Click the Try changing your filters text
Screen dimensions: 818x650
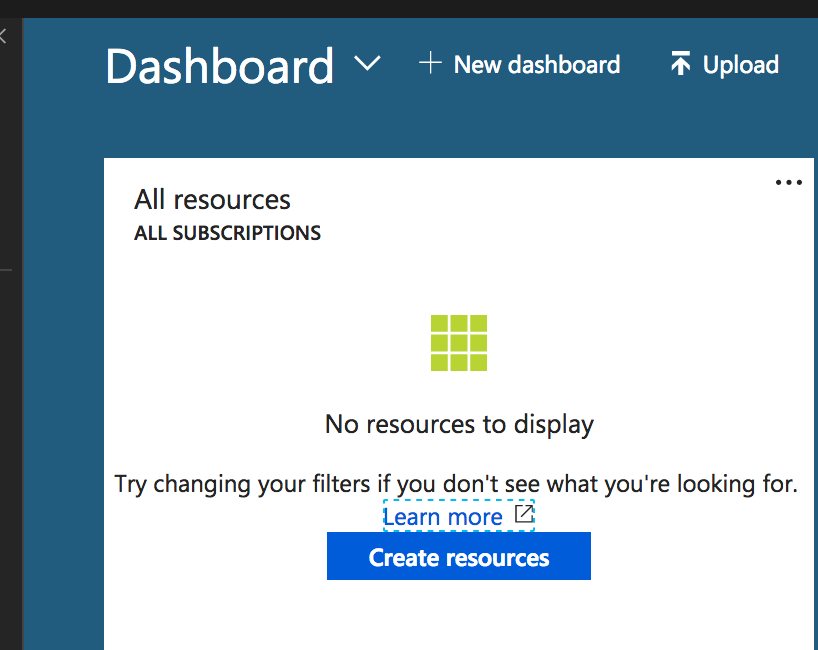pyautogui.click(x=456, y=485)
